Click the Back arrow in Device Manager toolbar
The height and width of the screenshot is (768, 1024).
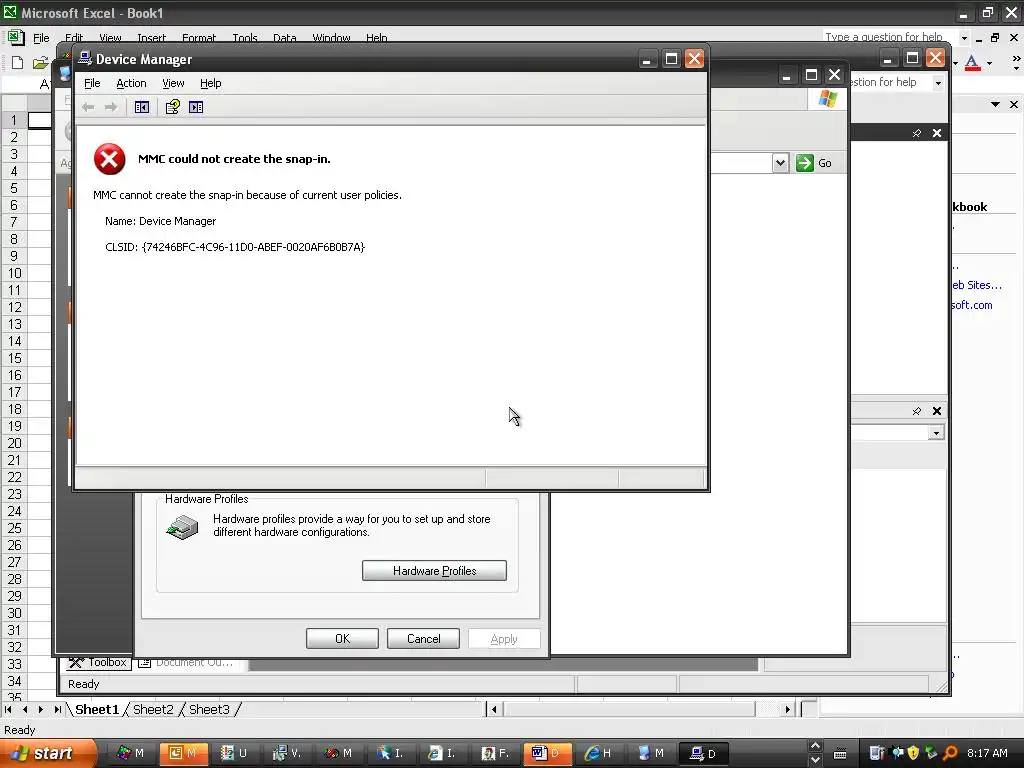tap(88, 107)
